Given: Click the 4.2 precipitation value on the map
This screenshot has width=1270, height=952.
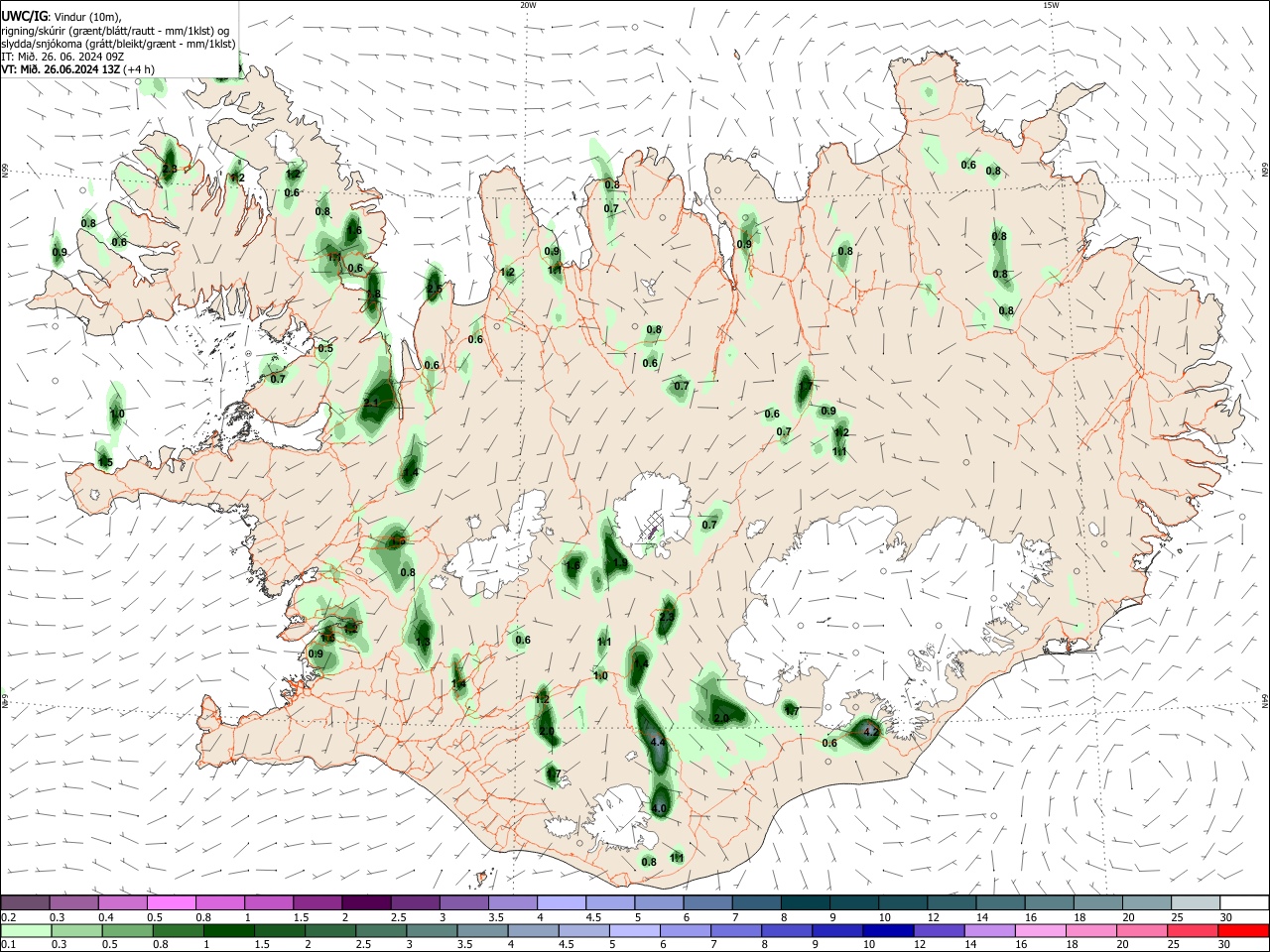Looking at the screenshot, I should point(872,732).
